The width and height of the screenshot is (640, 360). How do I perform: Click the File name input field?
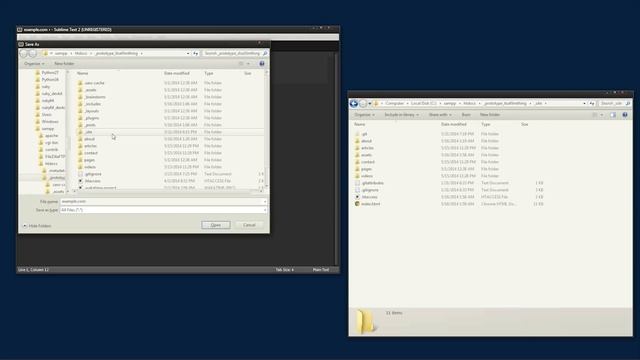coord(161,202)
